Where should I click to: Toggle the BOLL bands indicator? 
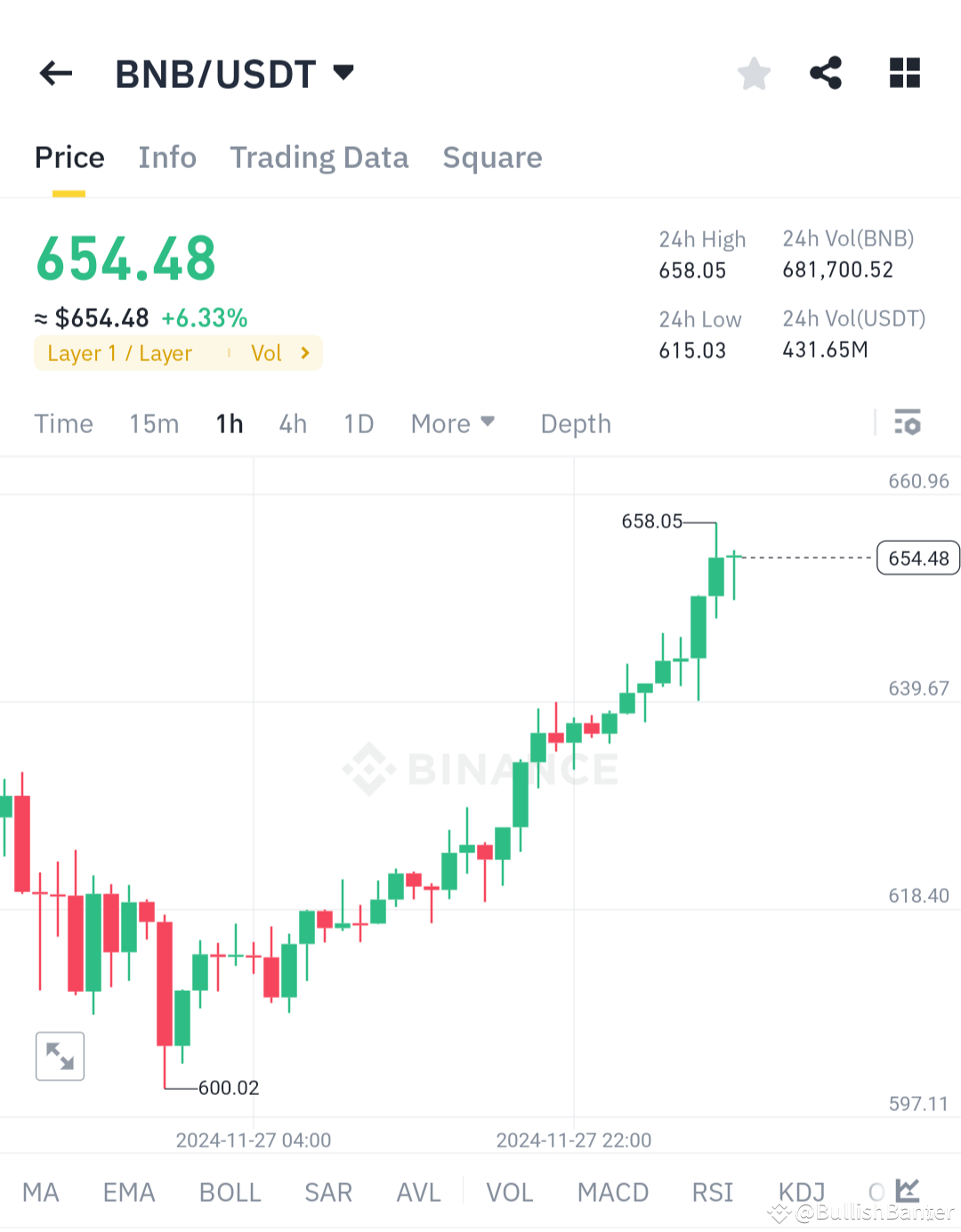tap(230, 1192)
